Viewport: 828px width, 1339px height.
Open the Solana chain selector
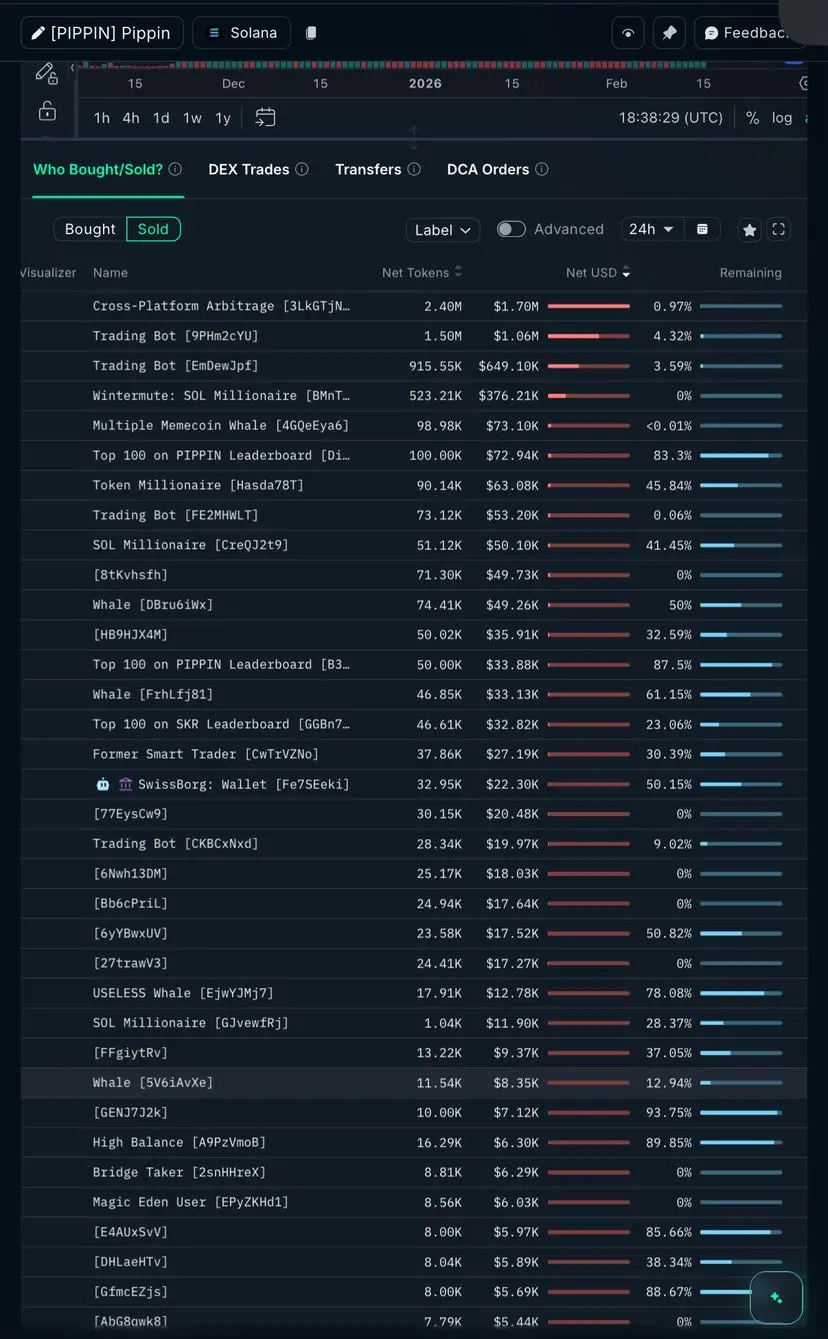(242, 33)
